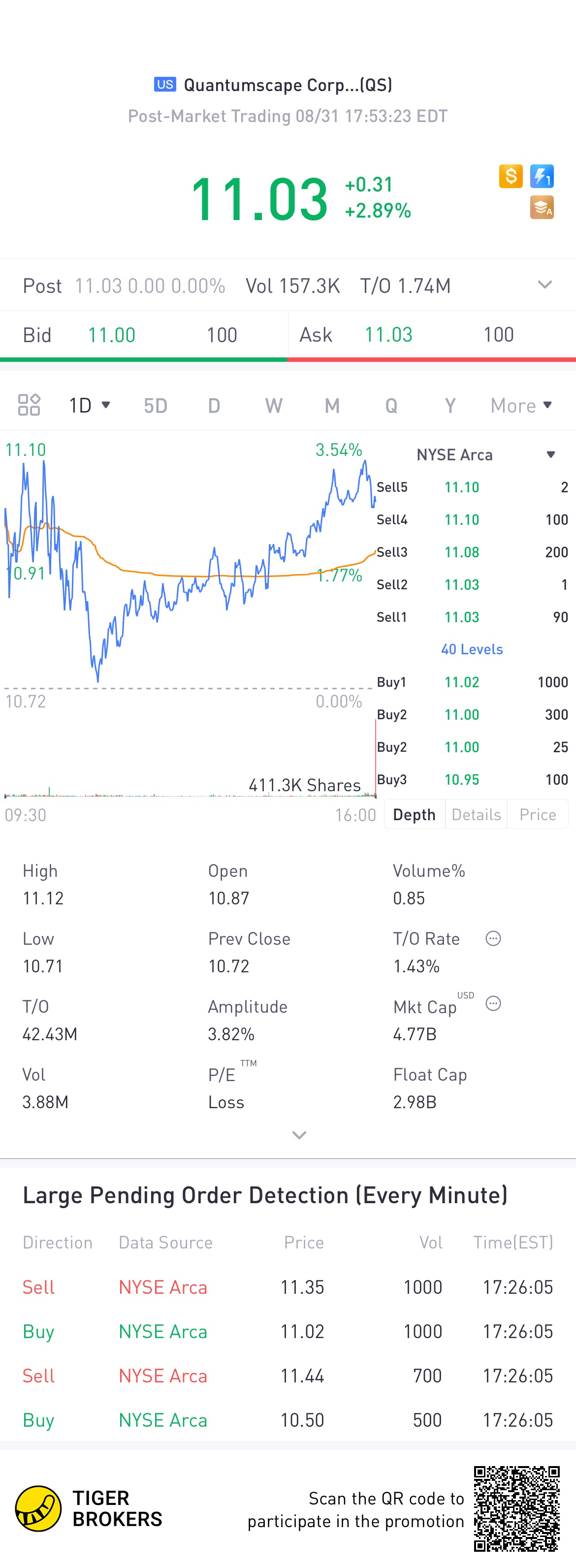Tap the Quantumscape Corp...(QS) title
Screen dimensions: 576x1568
tap(288, 85)
